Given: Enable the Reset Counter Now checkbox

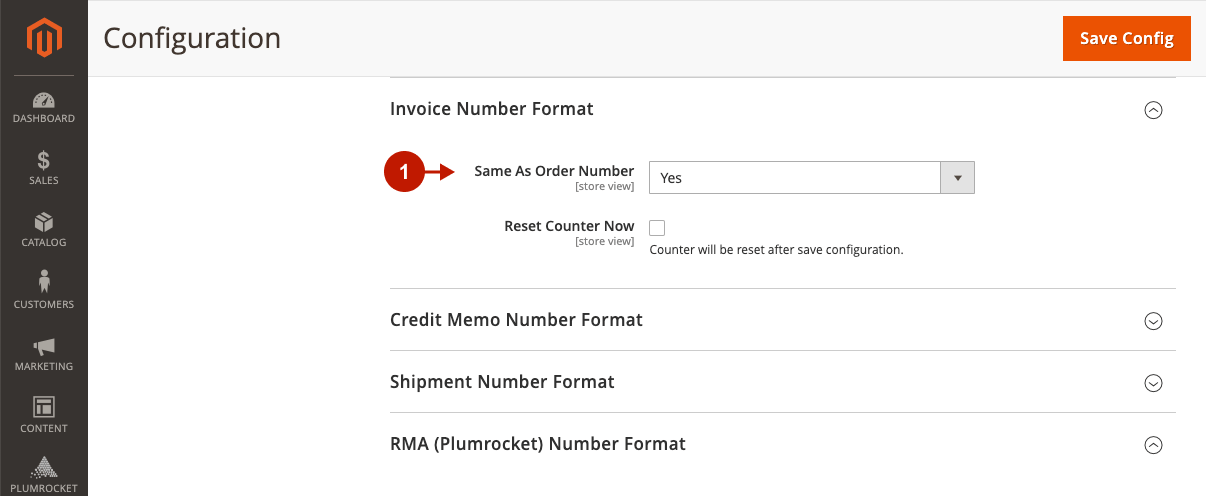Looking at the screenshot, I should (657, 227).
